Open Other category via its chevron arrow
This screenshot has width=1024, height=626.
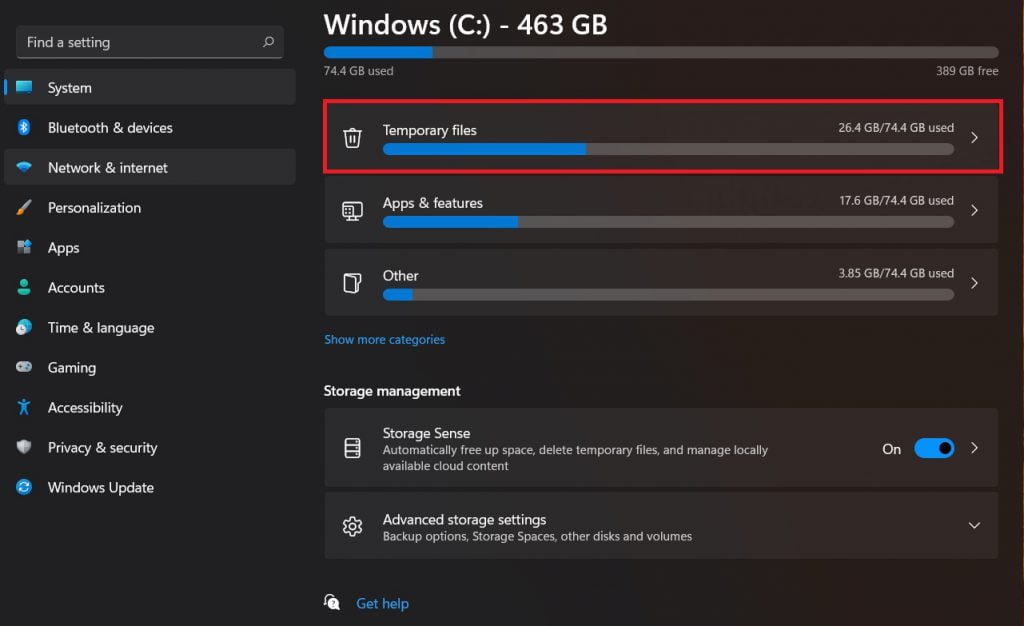pyautogui.click(x=974, y=283)
